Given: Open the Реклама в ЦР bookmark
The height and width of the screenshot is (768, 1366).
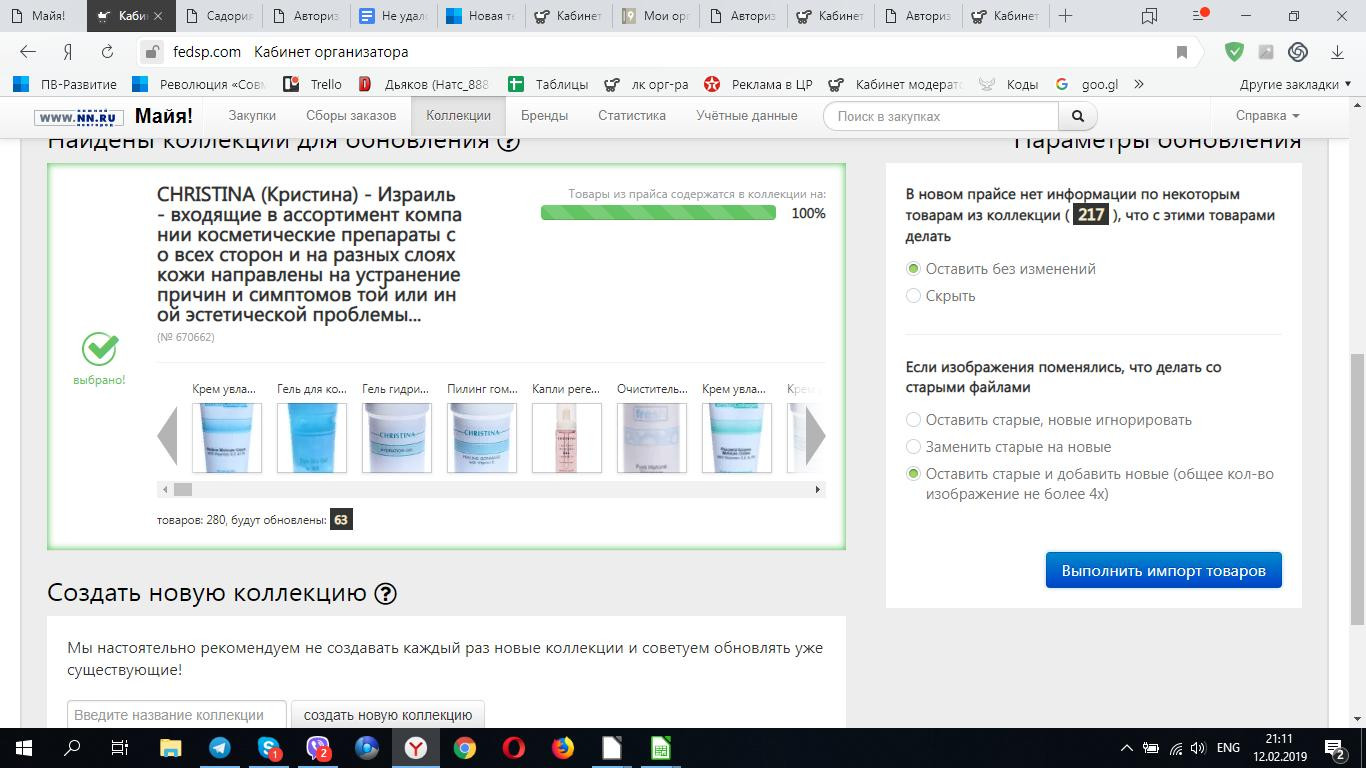Looking at the screenshot, I should pos(758,84).
